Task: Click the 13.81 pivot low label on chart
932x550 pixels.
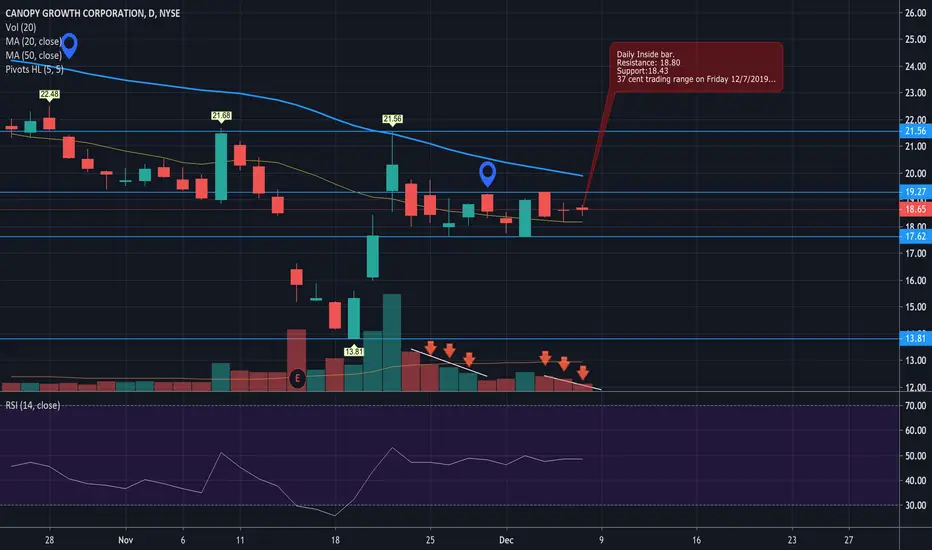Action: coord(354,351)
